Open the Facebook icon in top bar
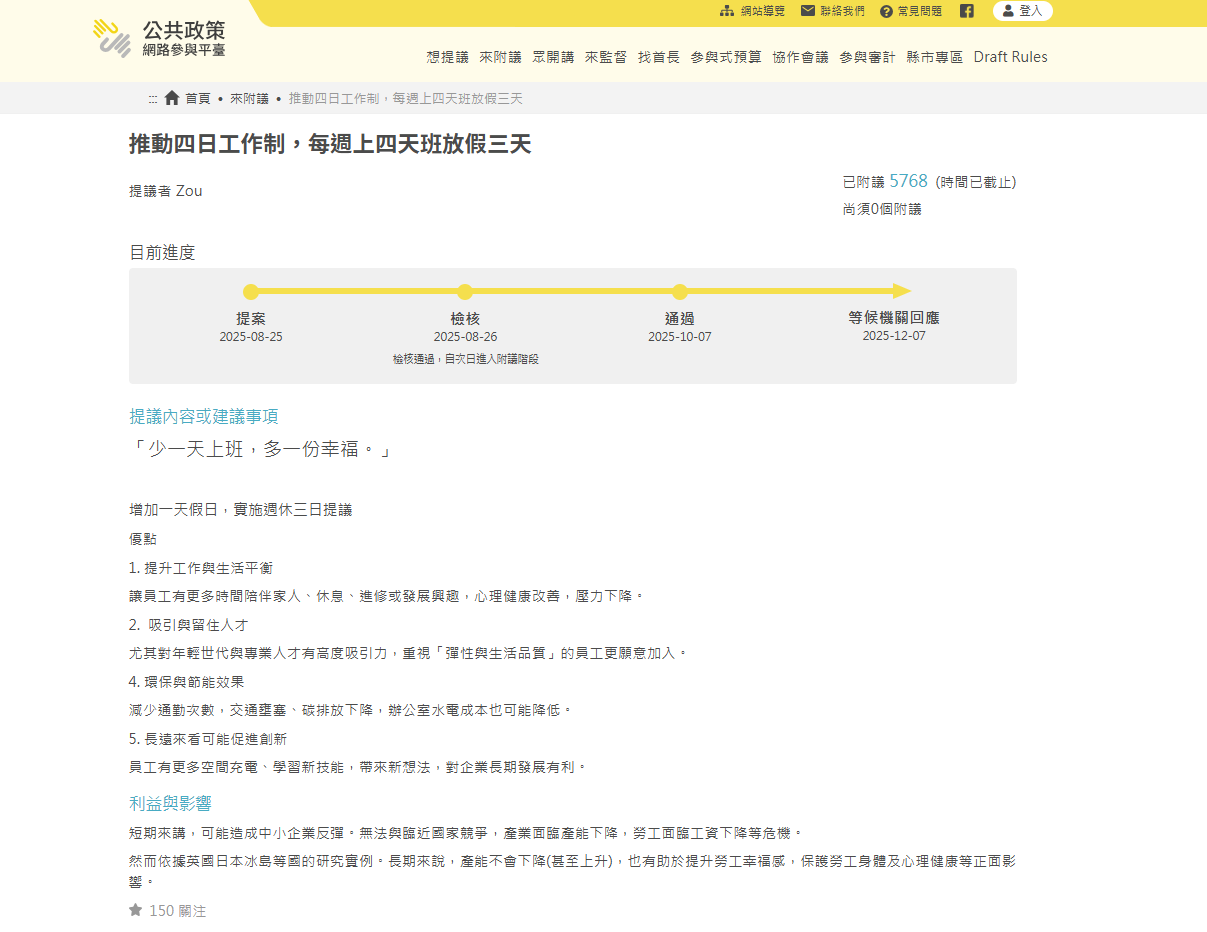Viewport: 1207px width, 932px height. (x=967, y=11)
